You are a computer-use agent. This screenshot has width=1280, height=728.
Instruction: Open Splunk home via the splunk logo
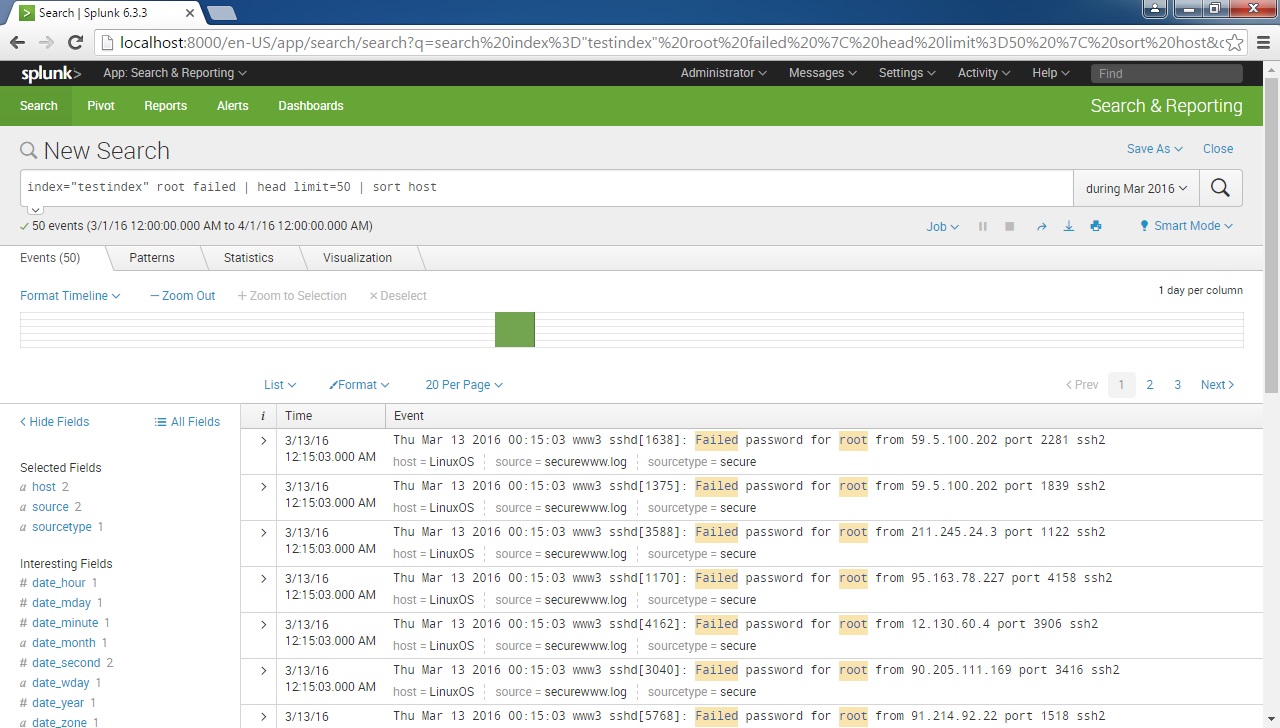click(46, 73)
